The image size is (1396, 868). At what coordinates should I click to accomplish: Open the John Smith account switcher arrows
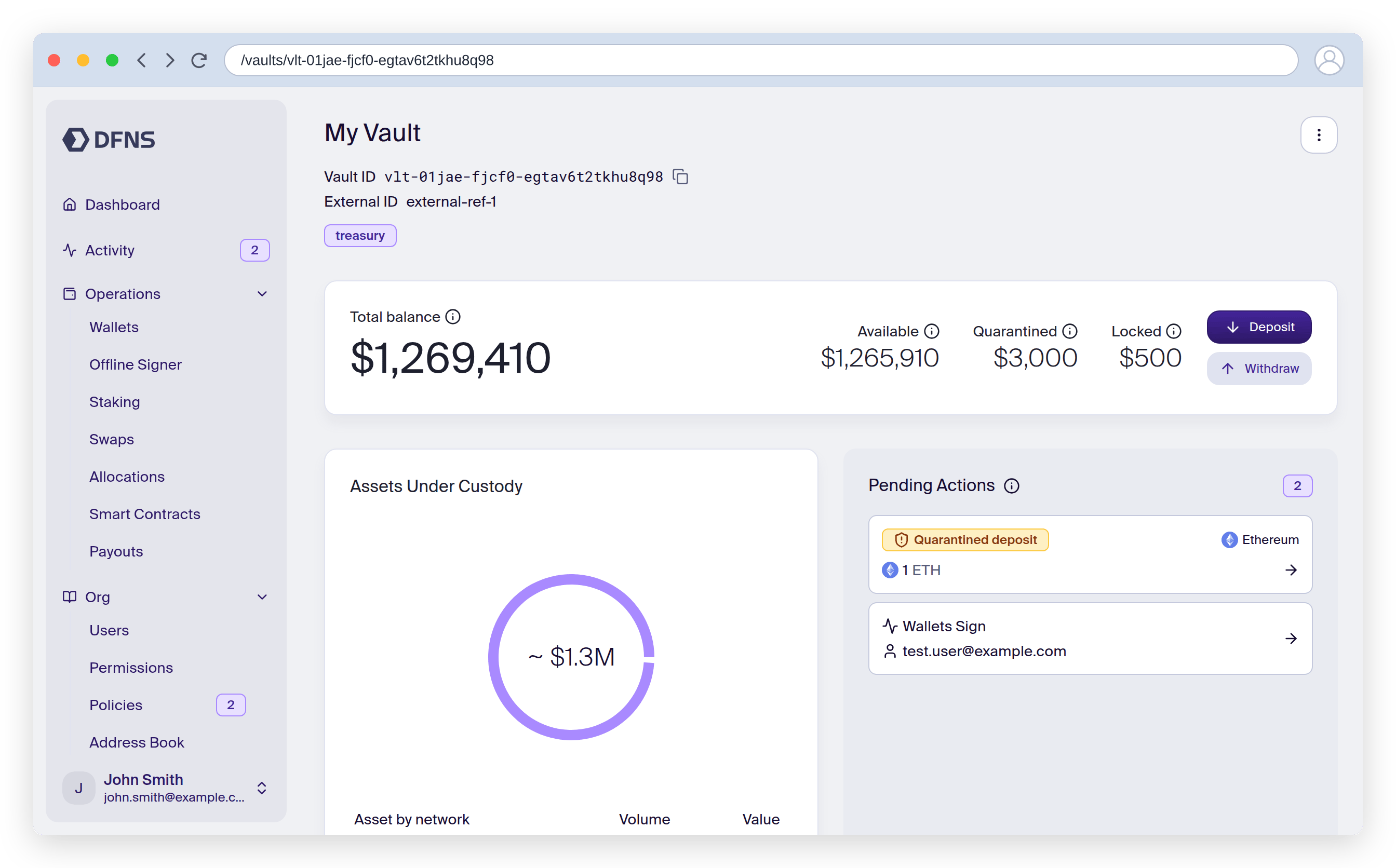click(x=262, y=788)
